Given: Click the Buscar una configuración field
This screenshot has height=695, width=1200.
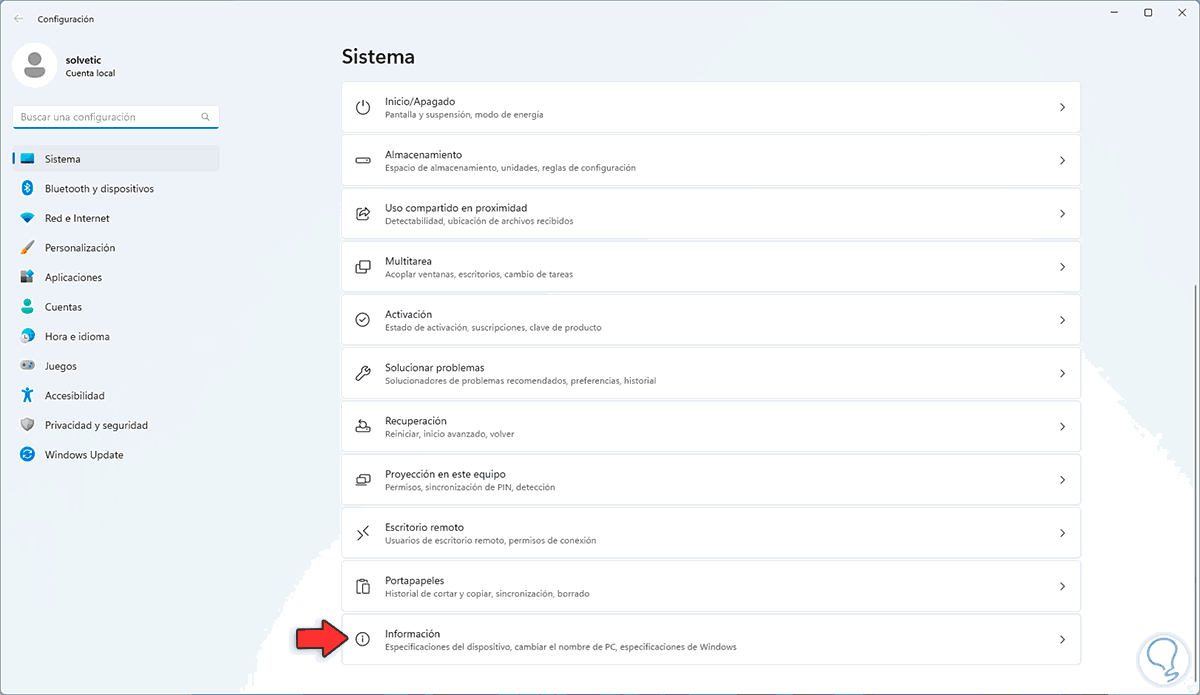Looking at the screenshot, I should [x=105, y=117].
